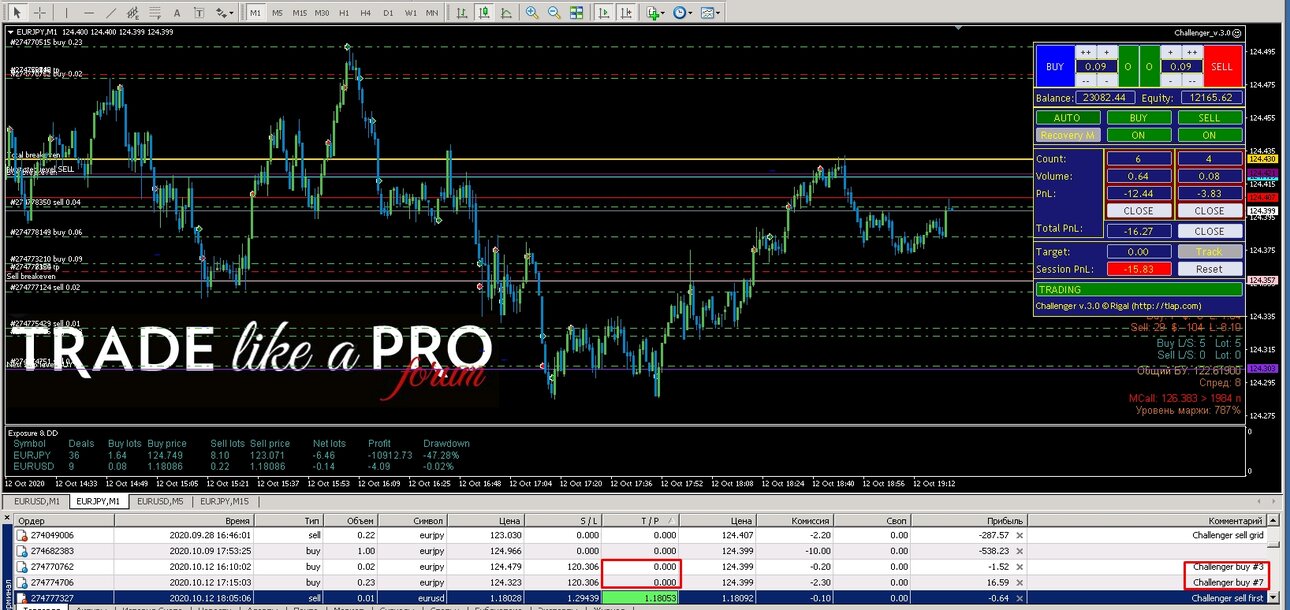Zoom in on the chart
The image size is (1290, 610).
(532, 13)
